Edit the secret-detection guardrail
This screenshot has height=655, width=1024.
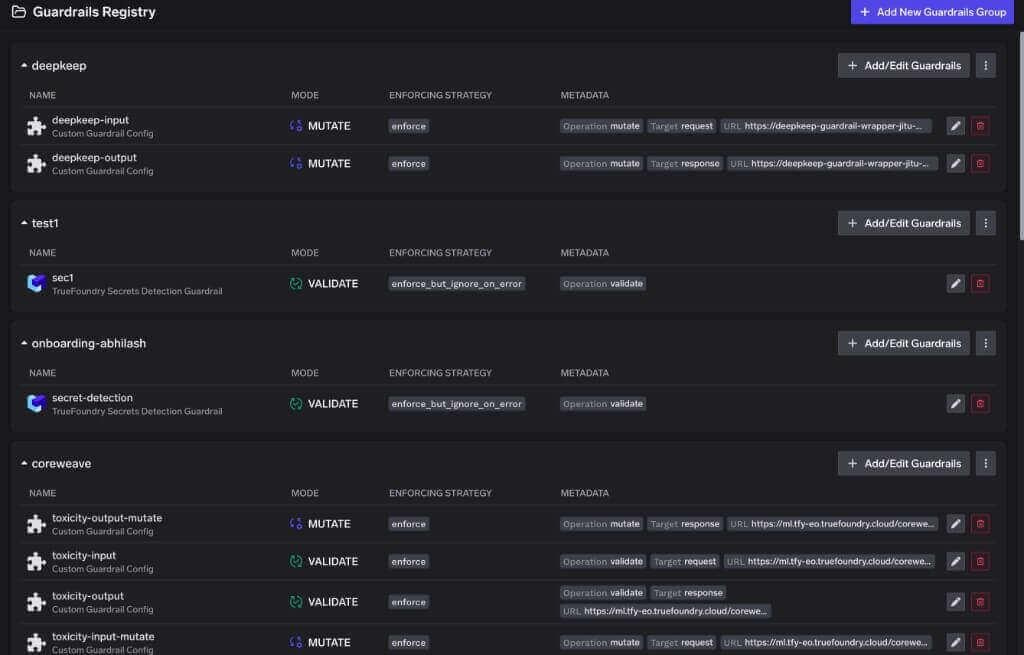tap(955, 404)
